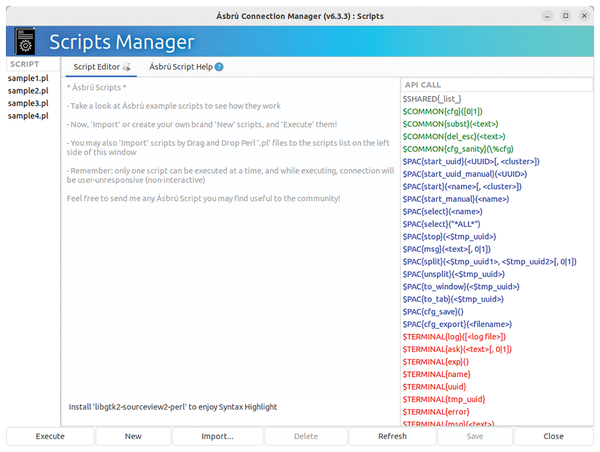Select $PAC{cfg_save}() entry
The height and width of the screenshot is (452, 600).
coord(433,312)
